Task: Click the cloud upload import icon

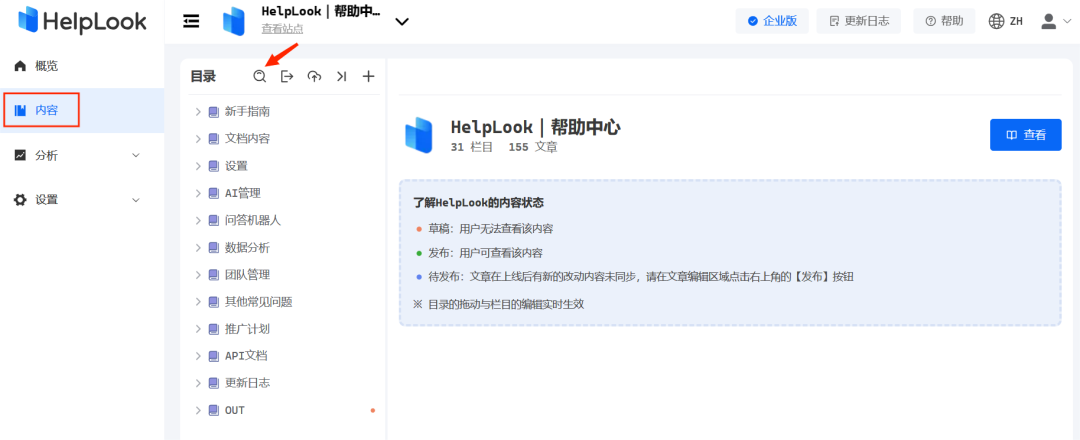Action: click(314, 76)
